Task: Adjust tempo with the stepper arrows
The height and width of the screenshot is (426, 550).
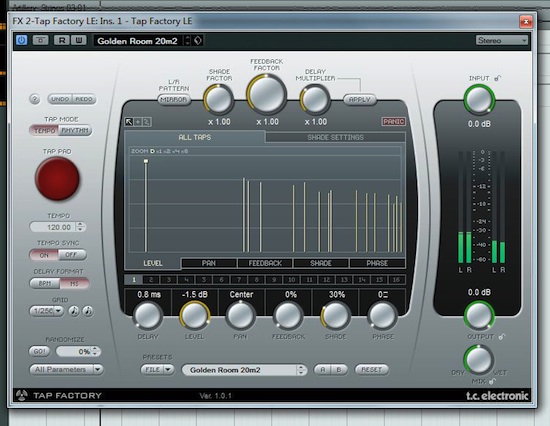Action: coord(81,227)
